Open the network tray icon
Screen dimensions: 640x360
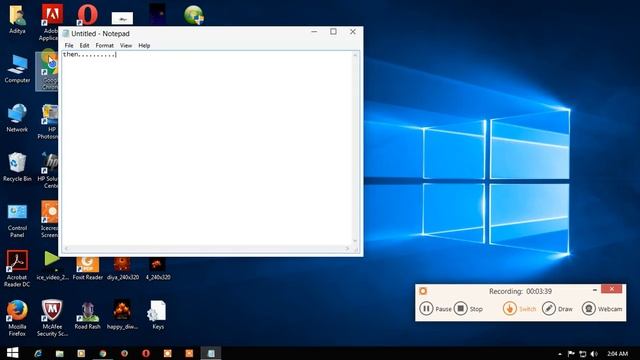point(582,354)
